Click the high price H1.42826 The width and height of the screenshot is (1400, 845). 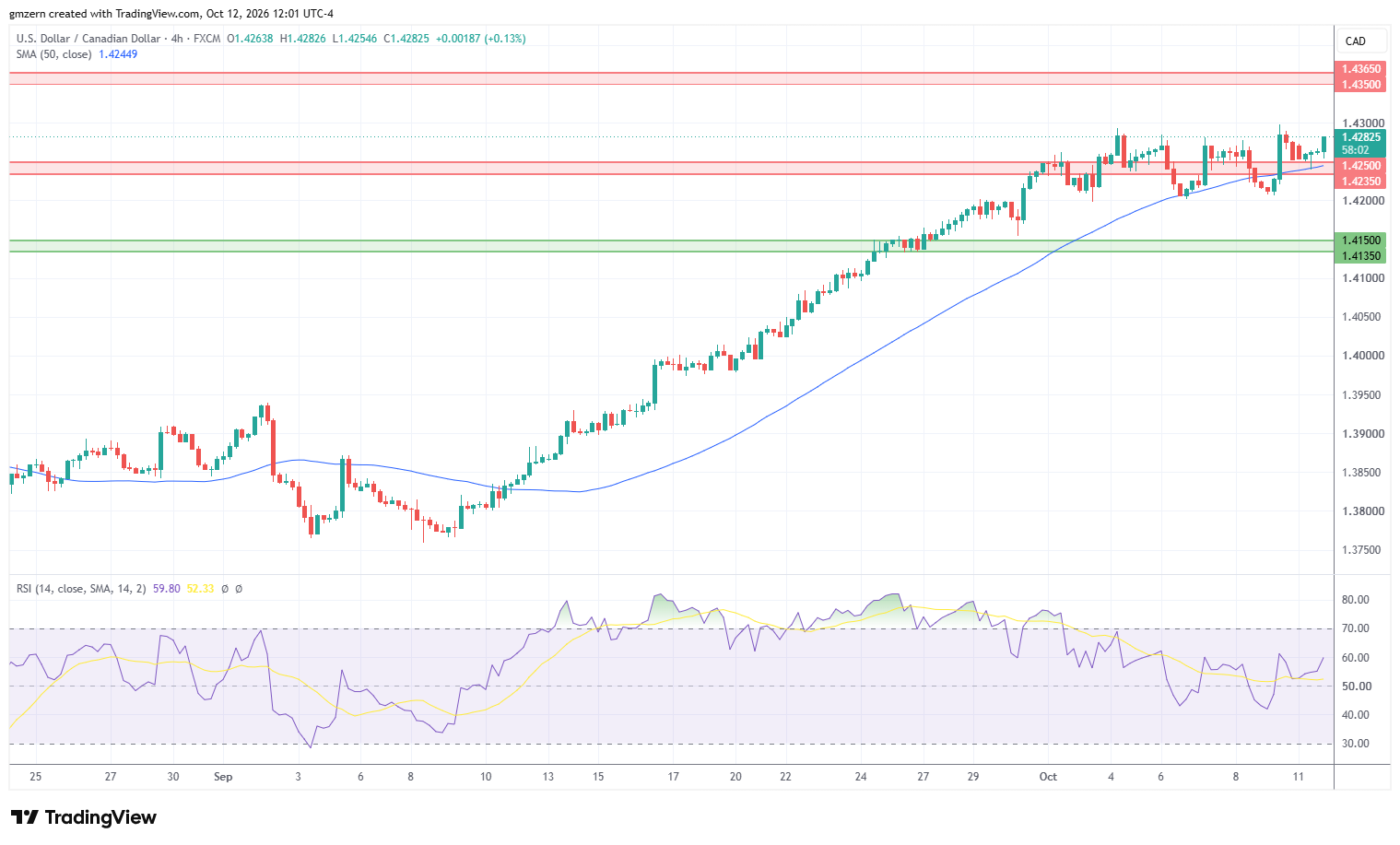[x=303, y=39]
